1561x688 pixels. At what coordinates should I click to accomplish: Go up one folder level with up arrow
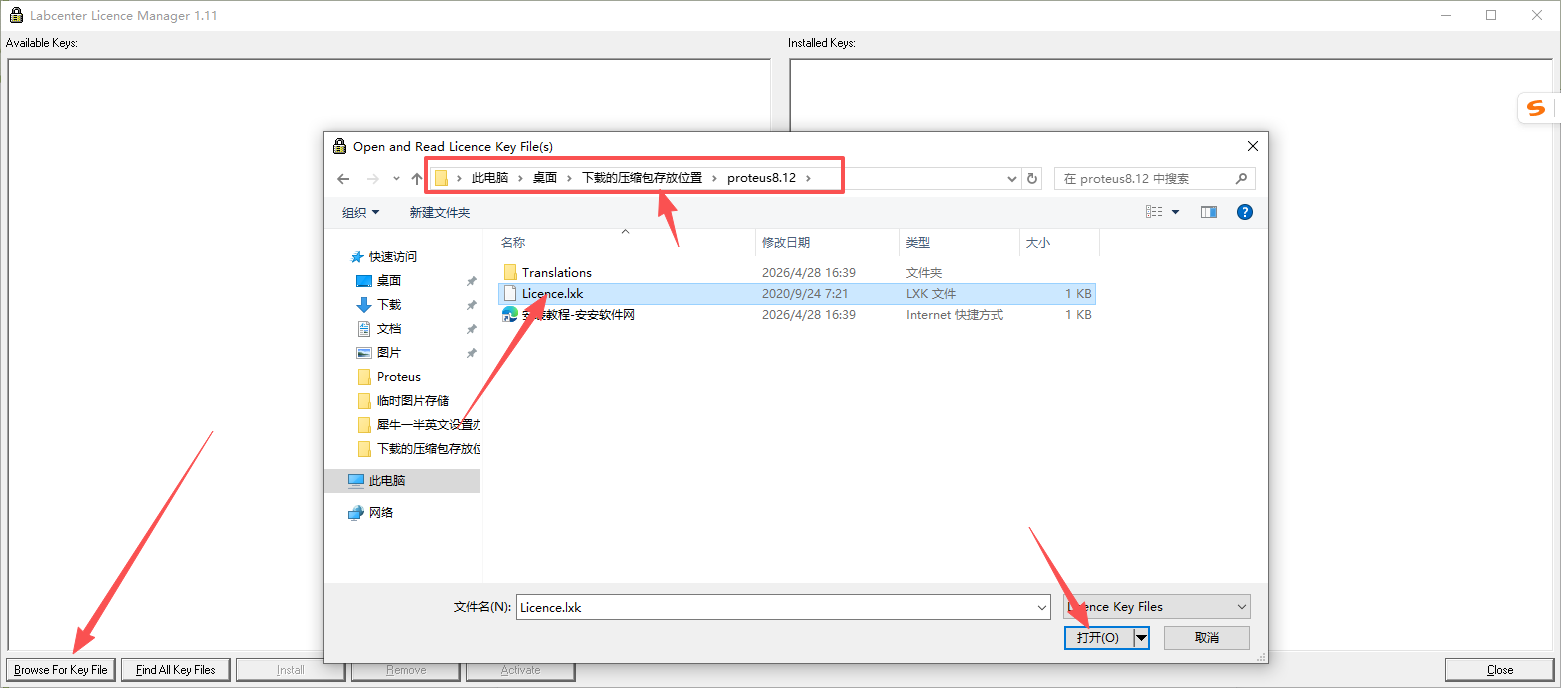pyautogui.click(x=417, y=179)
